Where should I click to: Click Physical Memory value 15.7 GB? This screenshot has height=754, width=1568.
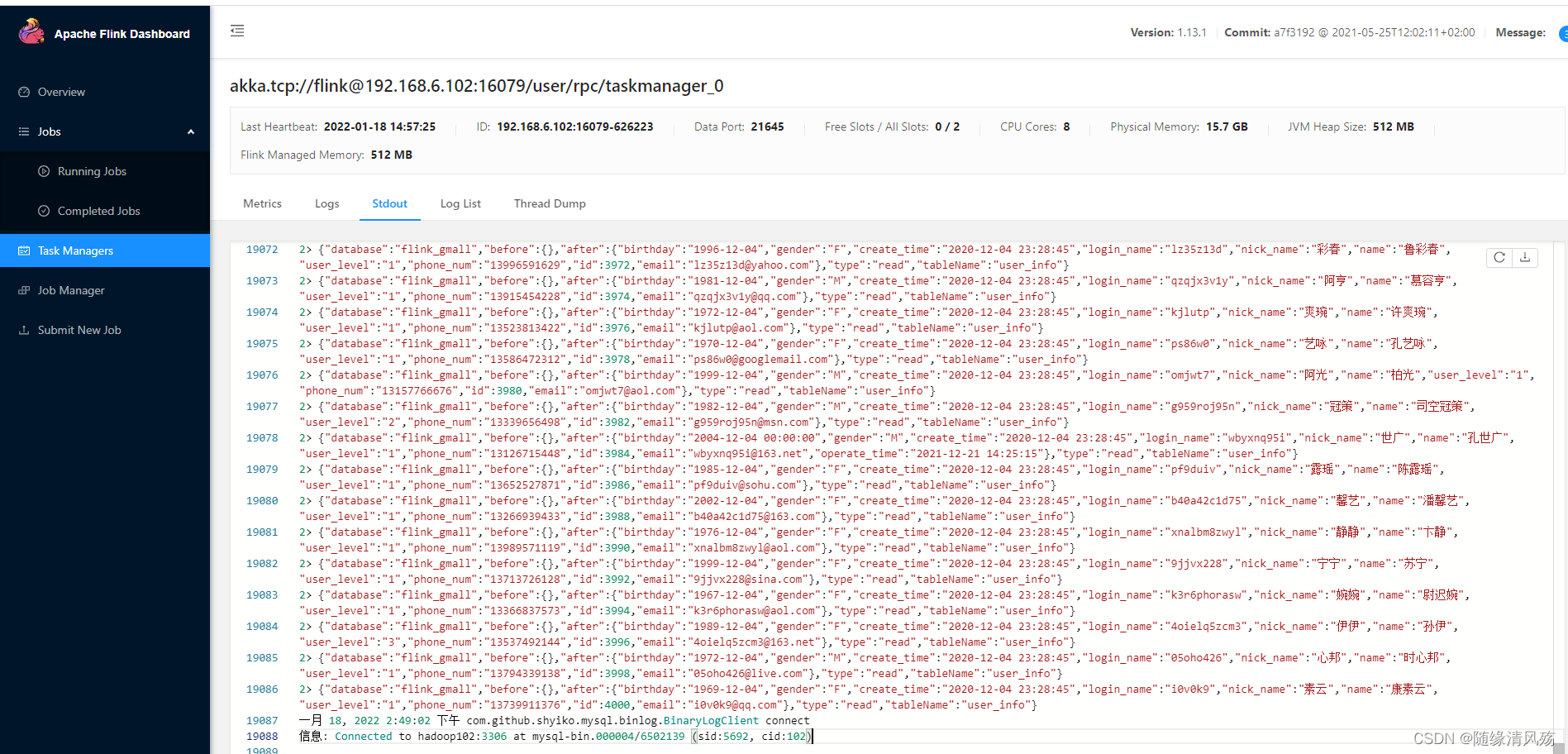[x=1227, y=126]
